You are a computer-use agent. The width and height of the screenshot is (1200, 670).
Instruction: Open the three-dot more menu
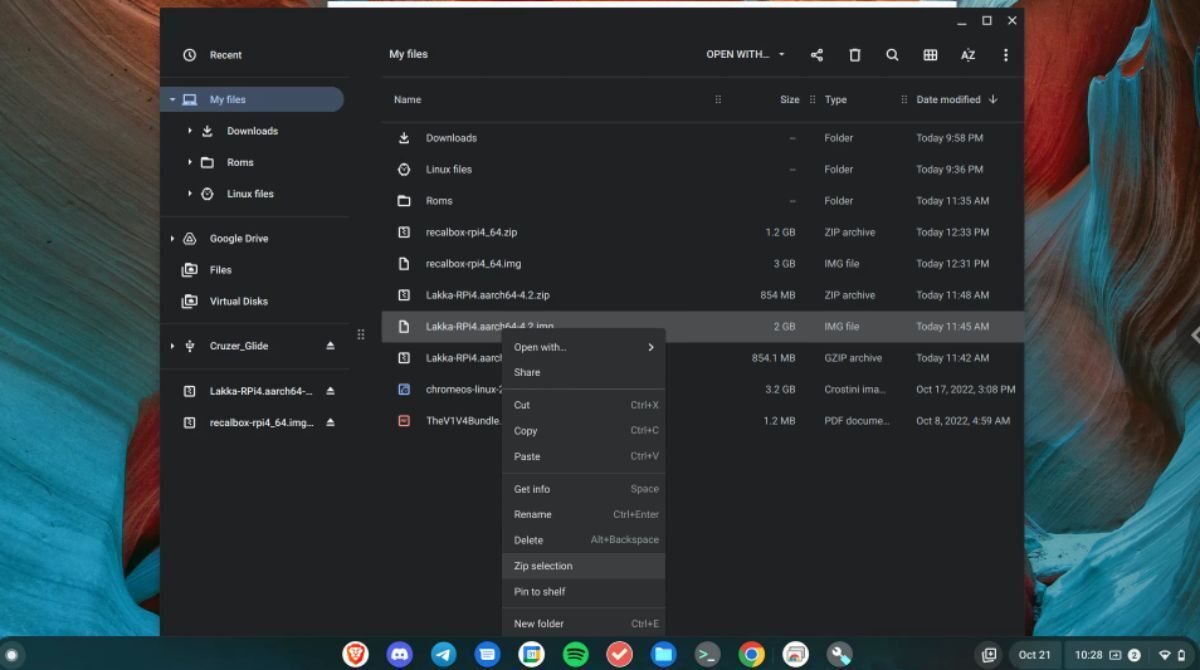point(1006,55)
